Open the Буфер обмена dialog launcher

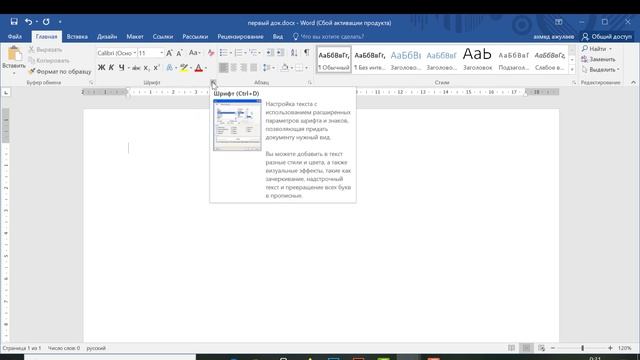coord(91,83)
